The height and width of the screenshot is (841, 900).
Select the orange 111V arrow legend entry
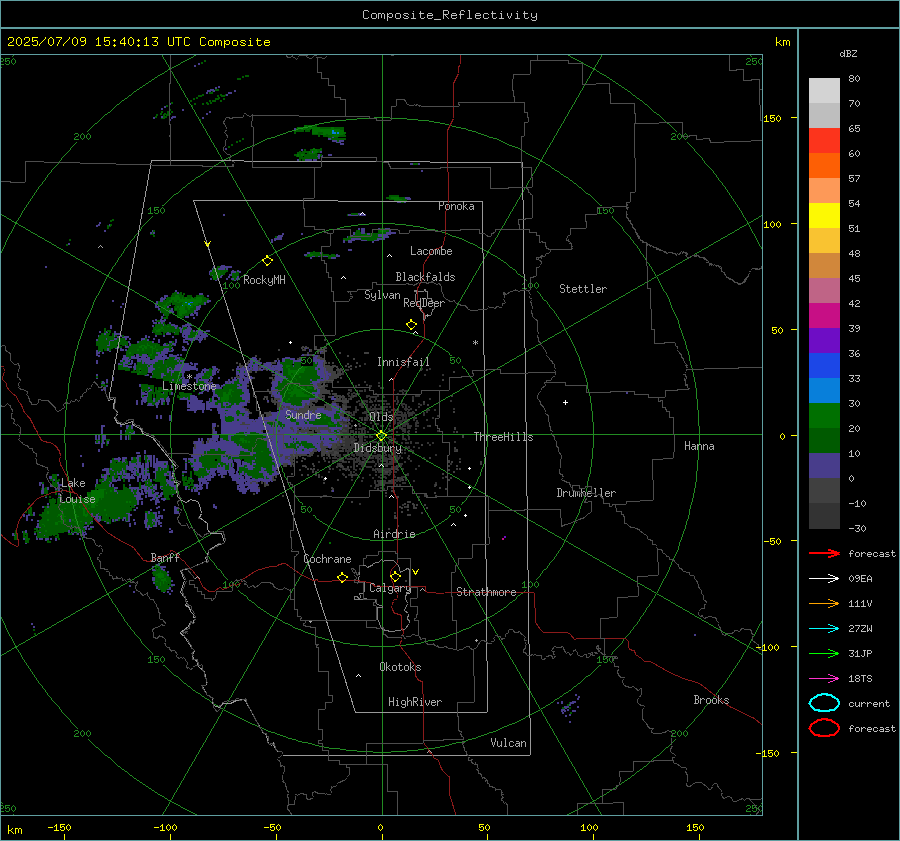coord(824,603)
